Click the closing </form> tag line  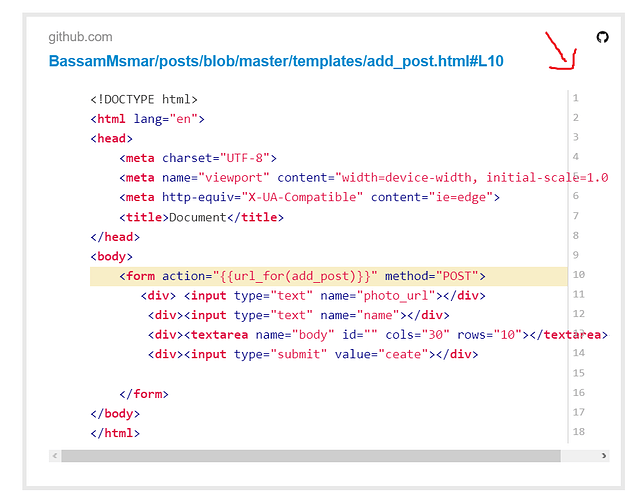point(144,394)
